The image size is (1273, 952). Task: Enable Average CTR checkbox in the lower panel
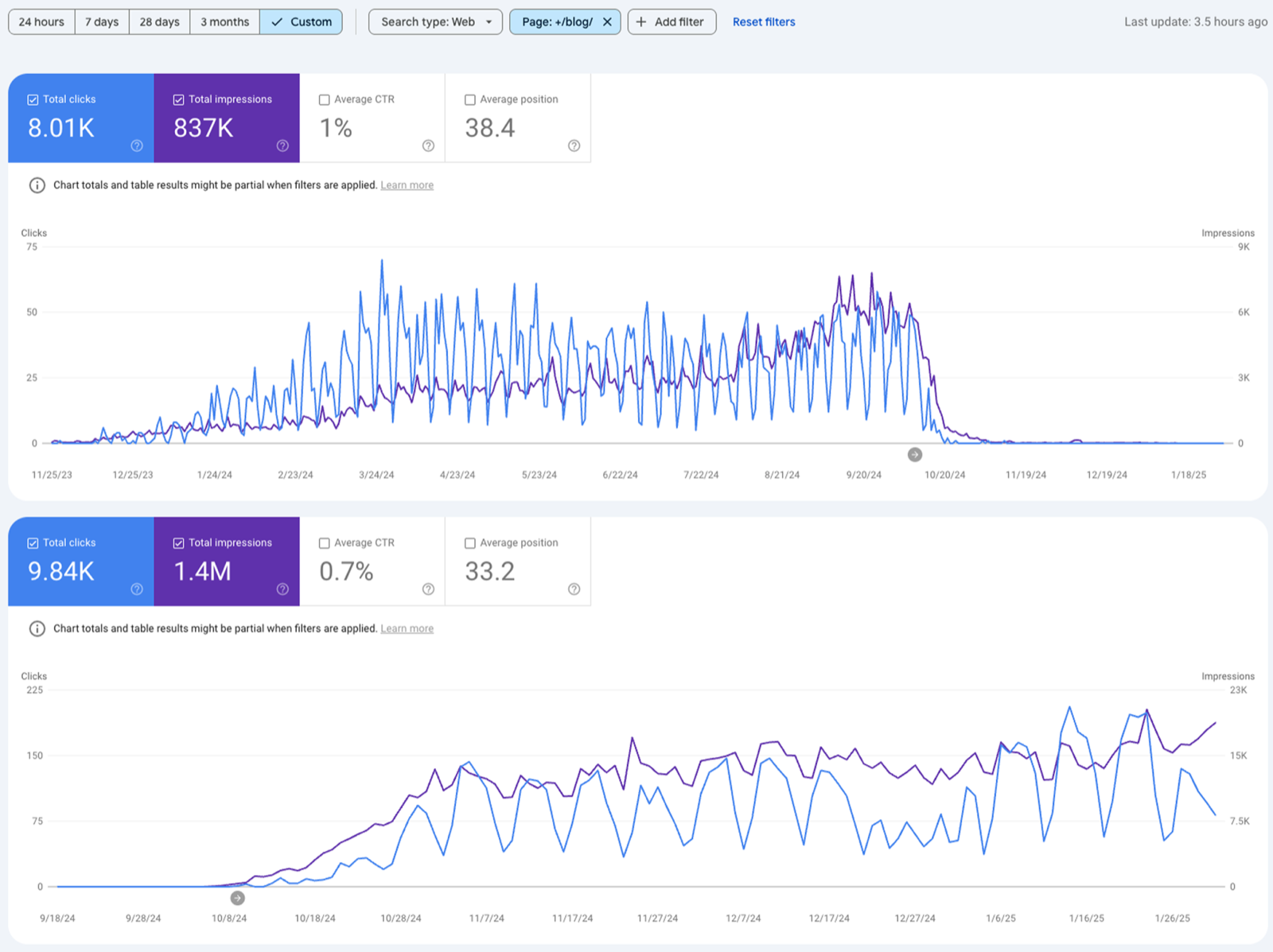(x=324, y=543)
